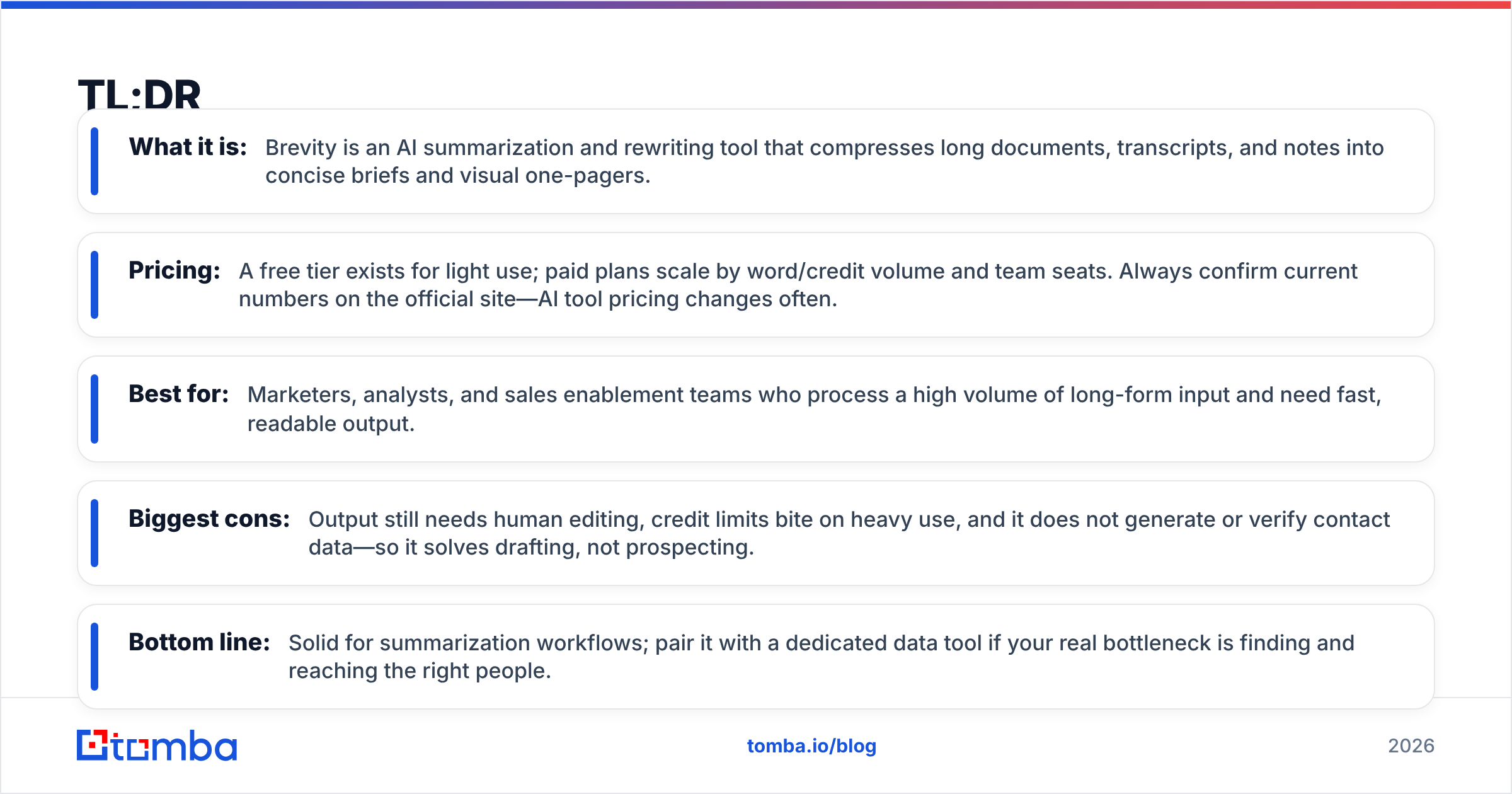Click the blue bar beside 'Best for'
The image size is (1512, 794).
pos(94,409)
